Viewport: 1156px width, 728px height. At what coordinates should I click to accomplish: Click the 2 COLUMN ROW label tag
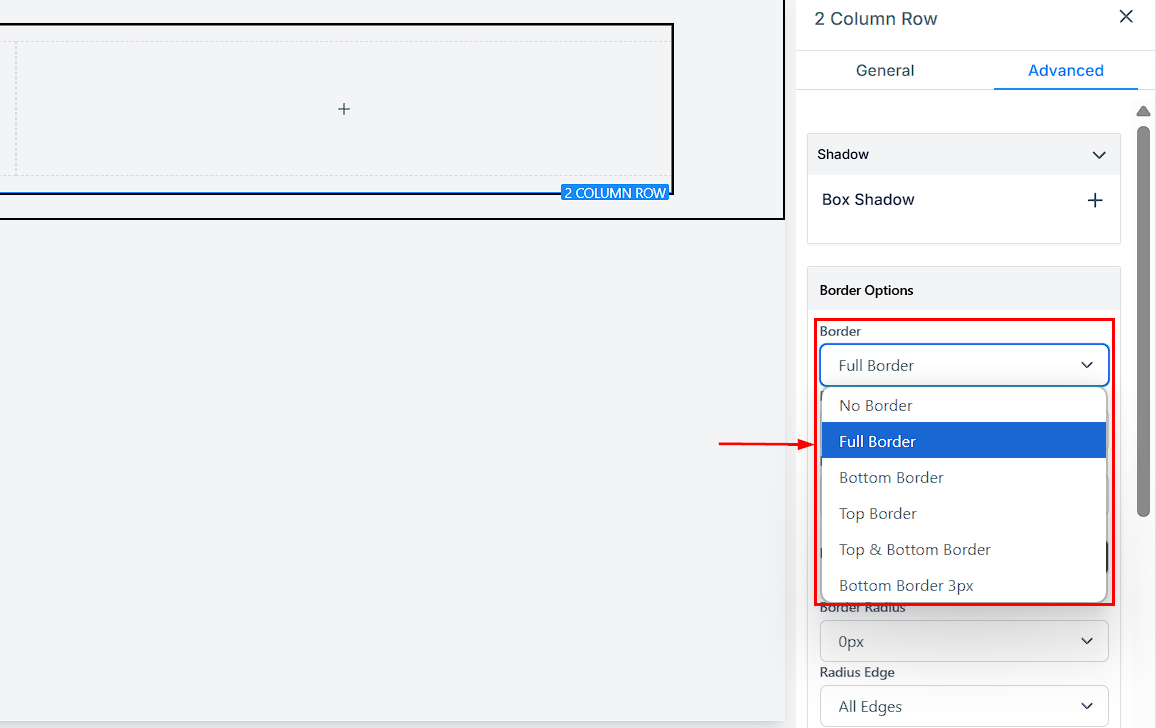point(614,193)
